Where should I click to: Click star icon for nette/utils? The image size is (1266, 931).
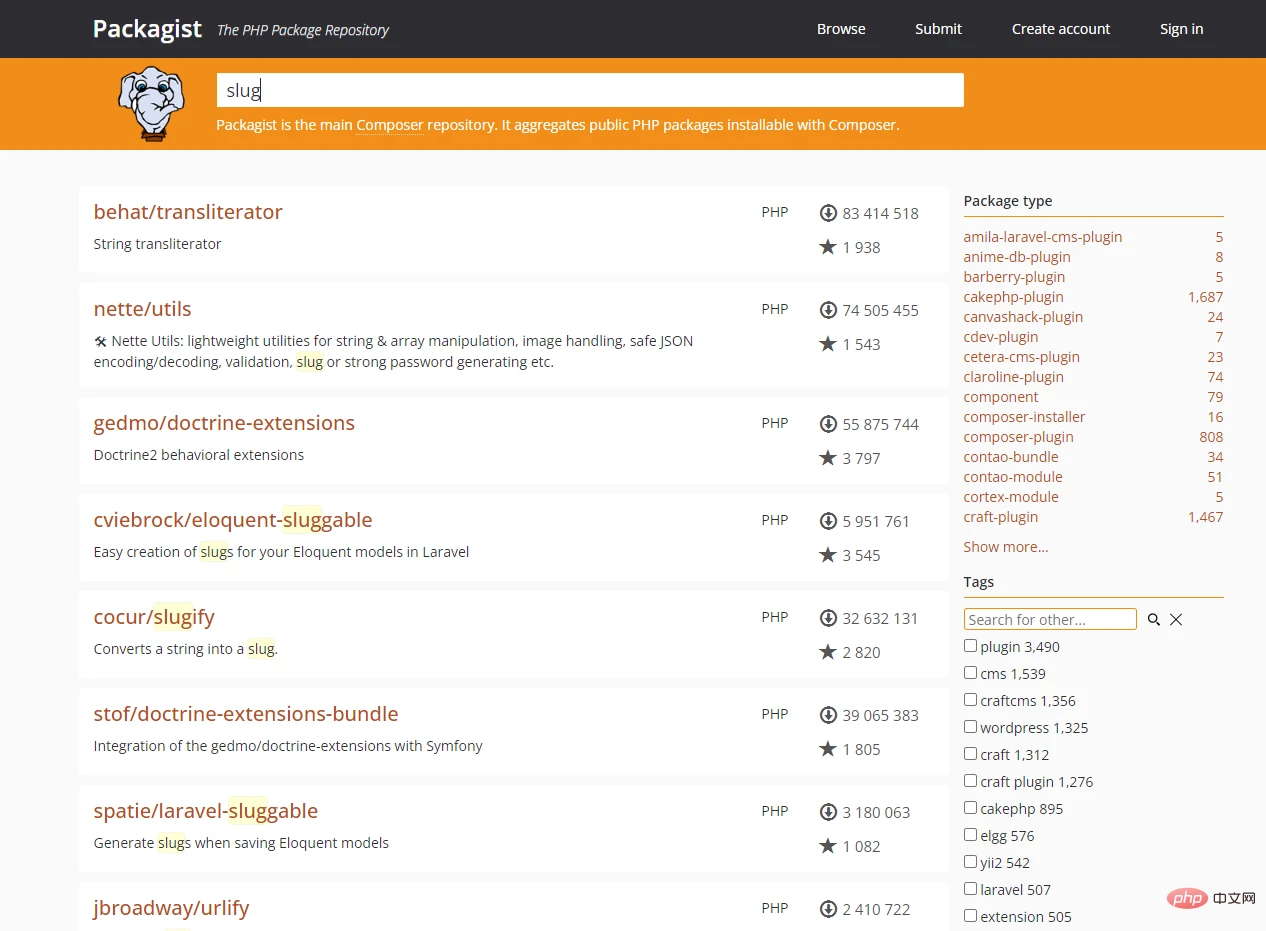point(828,344)
